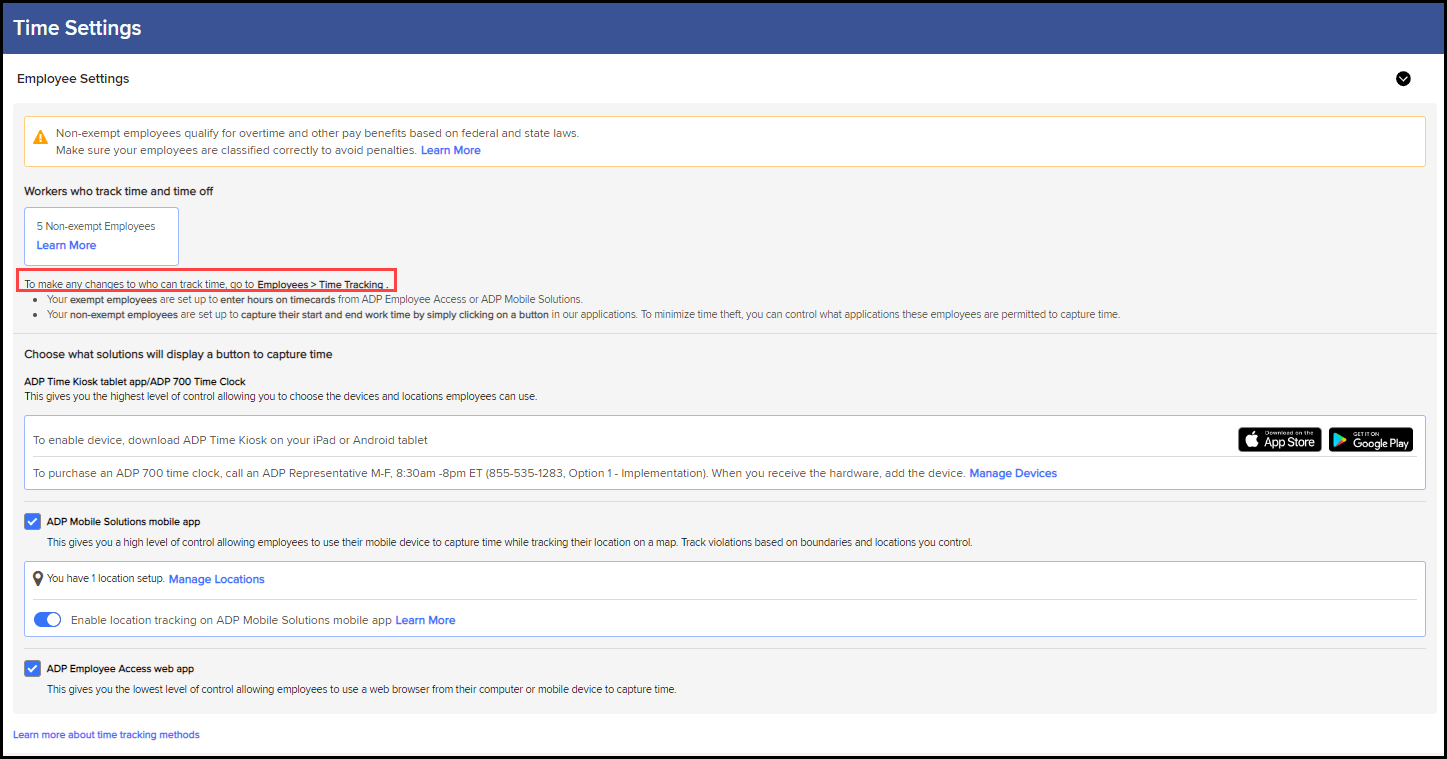
Task: Open the Manage Devices link
Action: click(x=1012, y=473)
